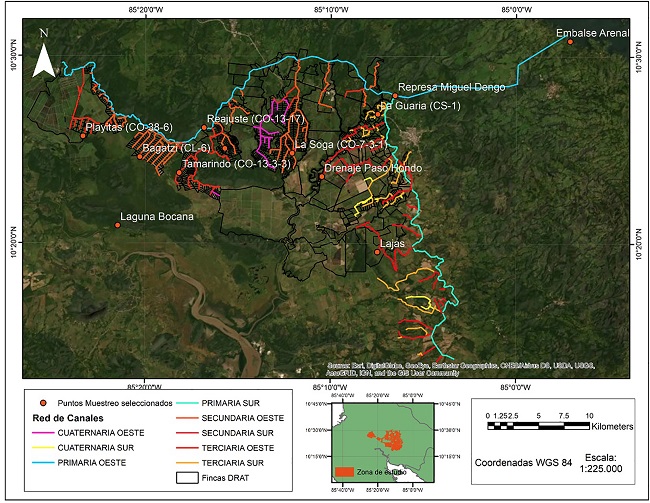Select the Playitas (CO-38-6) sampling point
650x503 pixels.
pos(83,135)
